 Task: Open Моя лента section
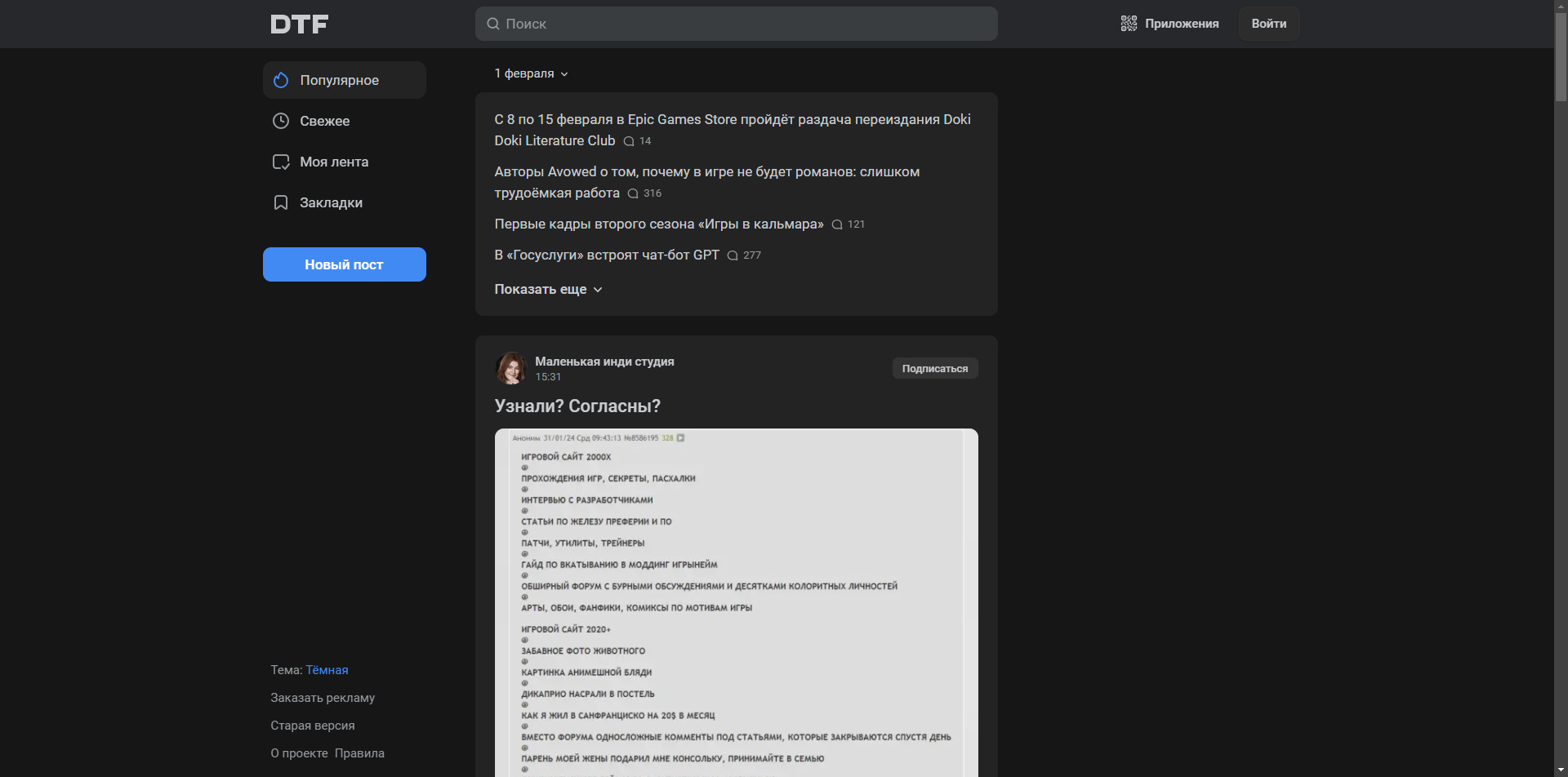tap(344, 162)
